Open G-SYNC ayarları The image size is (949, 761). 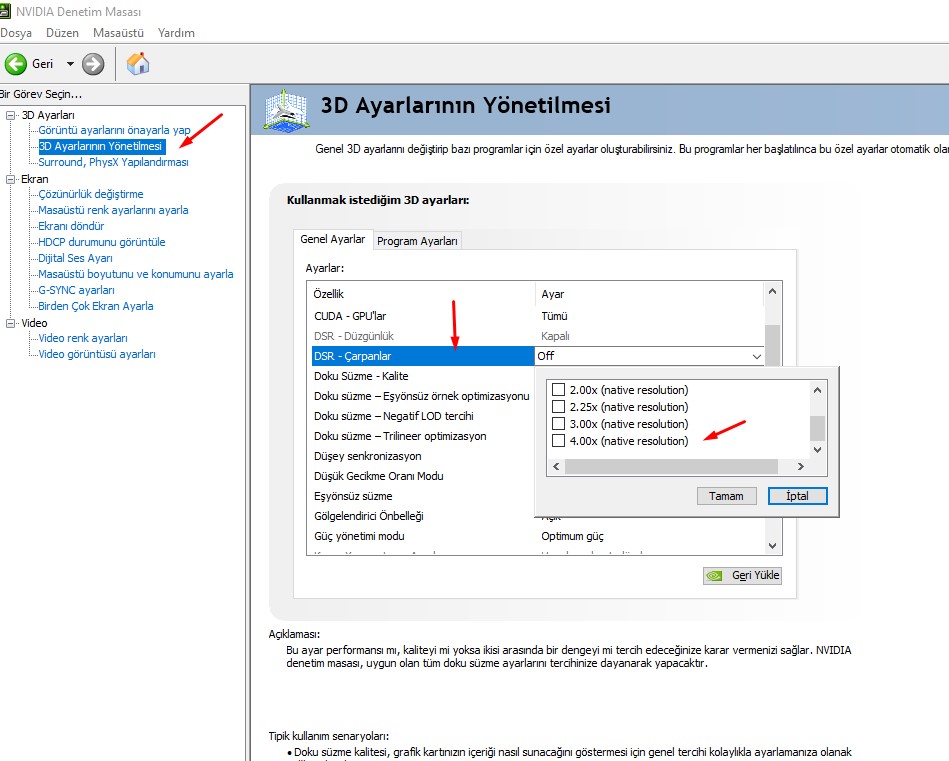[76, 290]
